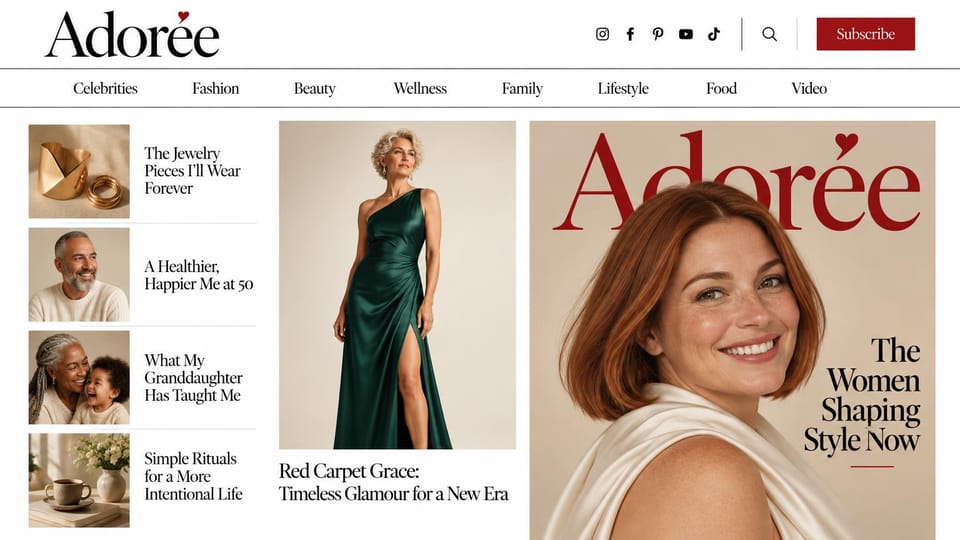Read 'The Jewelry Pieces I'll Wear Forever'
The height and width of the screenshot is (540, 960).
coord(192,171)
